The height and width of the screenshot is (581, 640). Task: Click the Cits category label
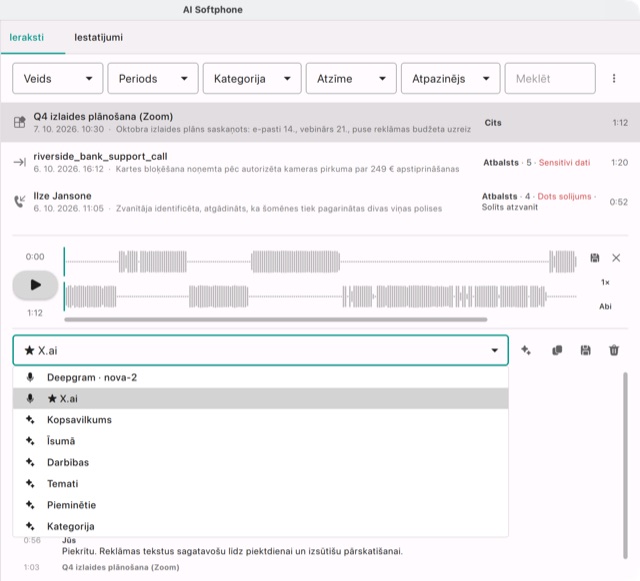493,122
